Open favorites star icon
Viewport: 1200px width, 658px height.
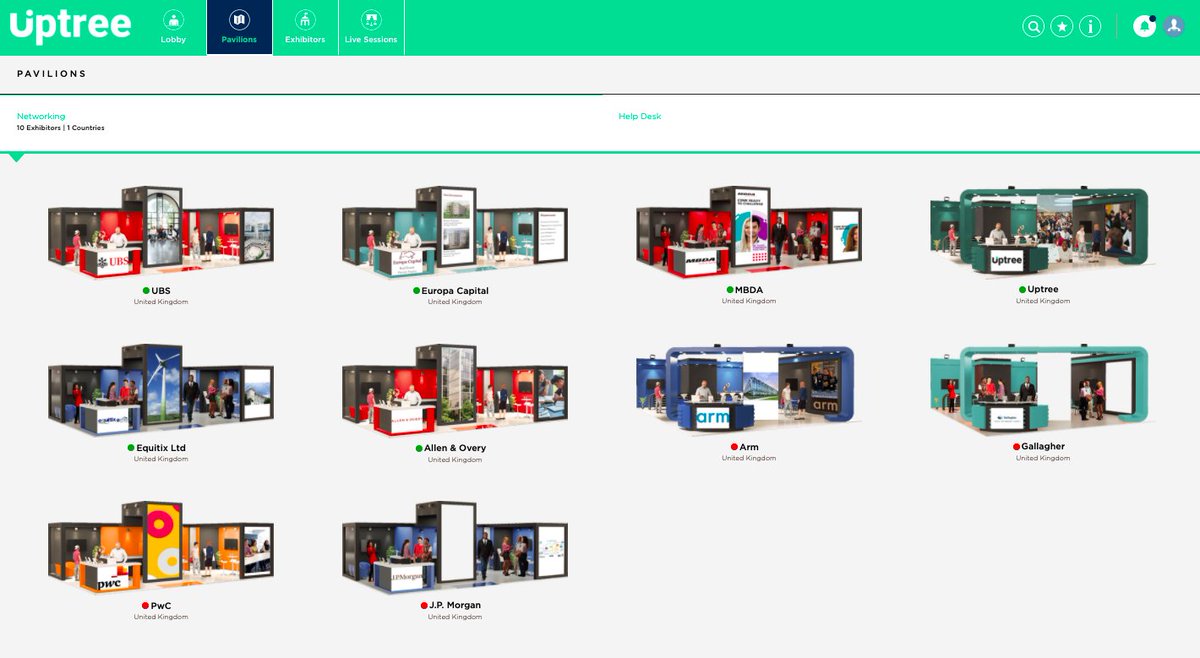(1062, 27)
